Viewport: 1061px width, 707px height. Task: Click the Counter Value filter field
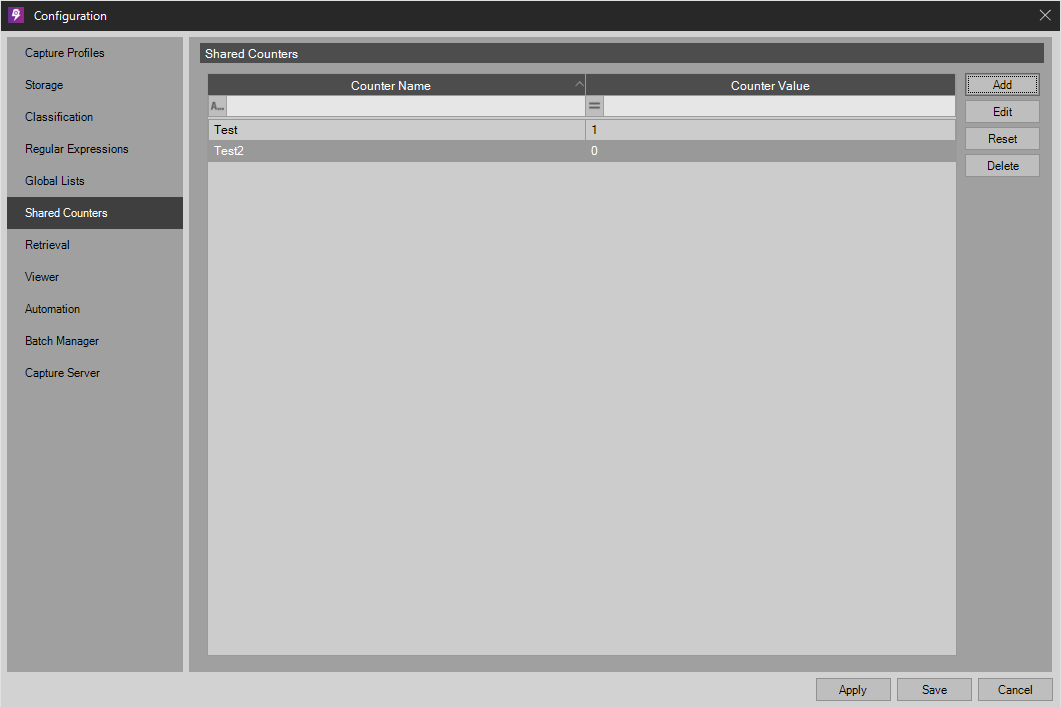tap(779, 106)
